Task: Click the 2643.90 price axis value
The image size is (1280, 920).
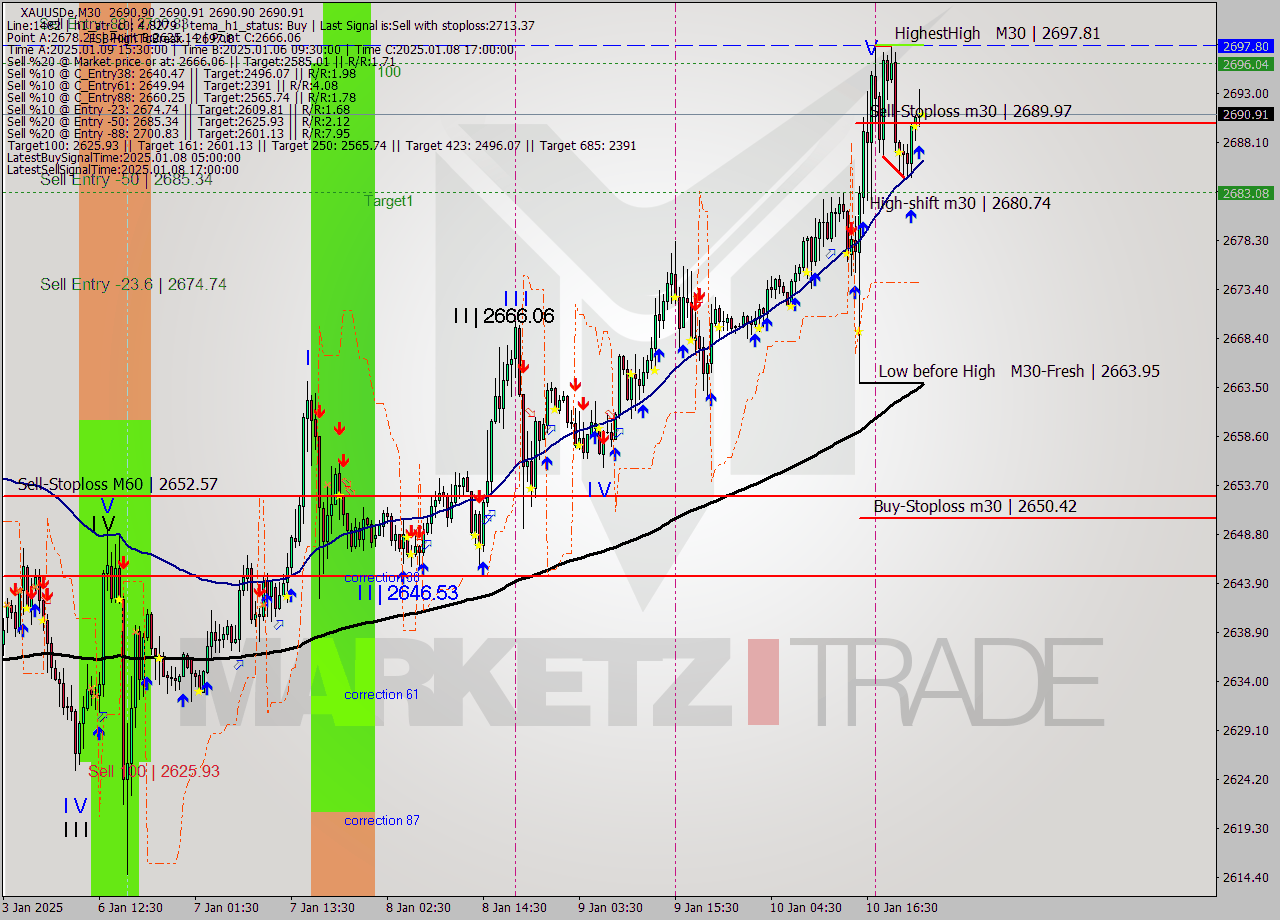Action: coord(1245,583)
